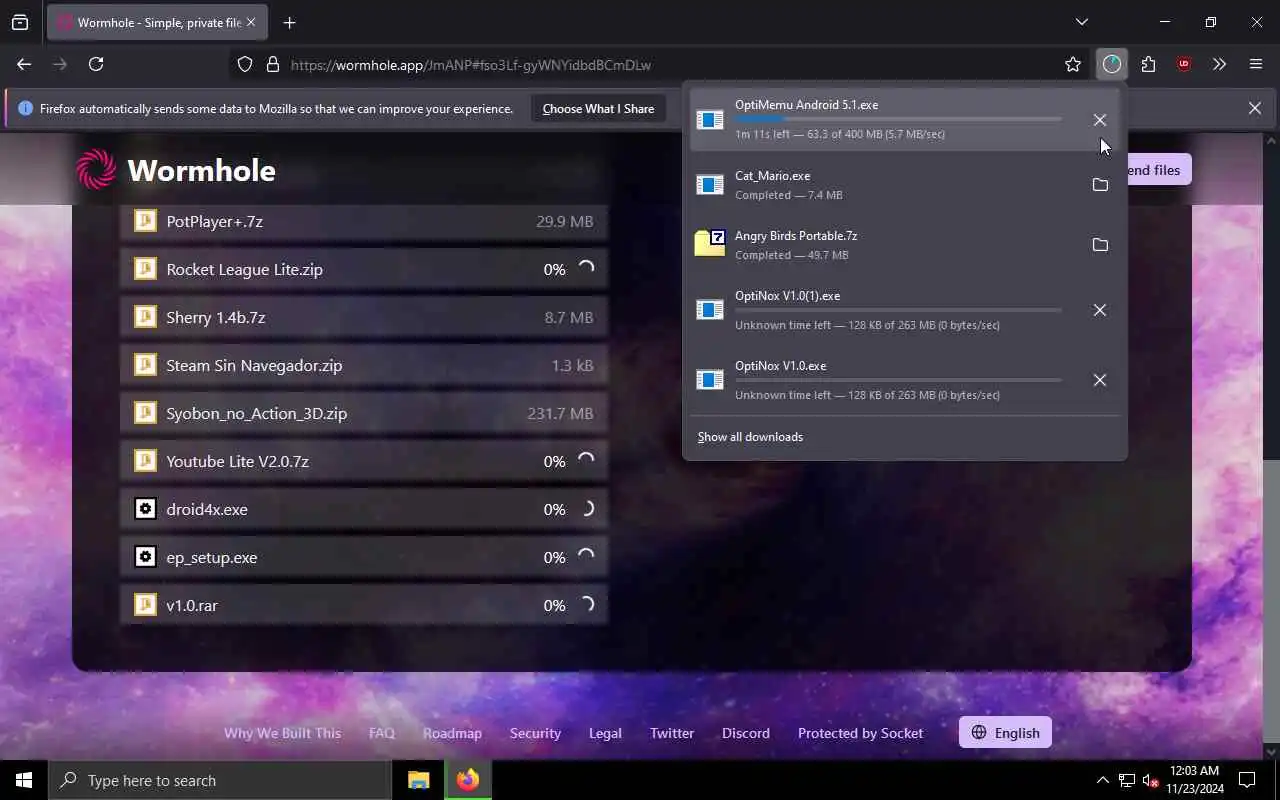1280x800 pixels.
Task: Click the OptiNox V1.0(1).exe file icon
Action: click(x=710, y=310)
